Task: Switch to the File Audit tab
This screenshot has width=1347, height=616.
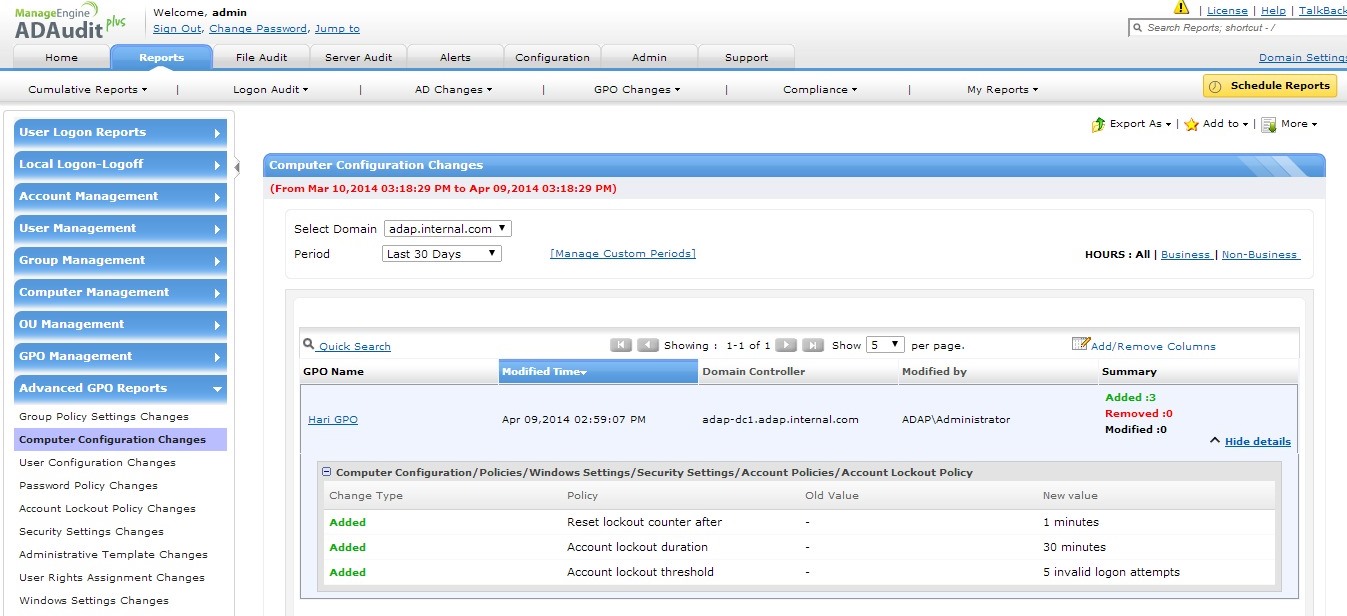Action: [x=261, y=57]
